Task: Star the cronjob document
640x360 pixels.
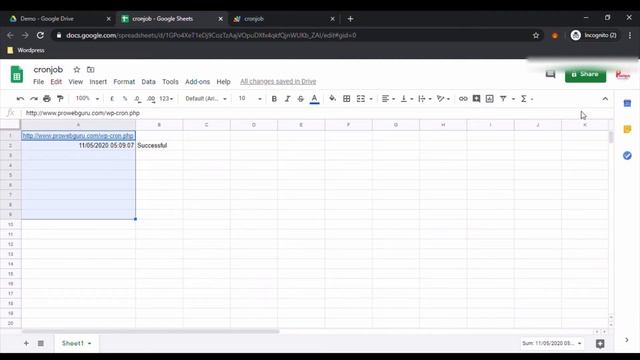Action: pos(77,70)
